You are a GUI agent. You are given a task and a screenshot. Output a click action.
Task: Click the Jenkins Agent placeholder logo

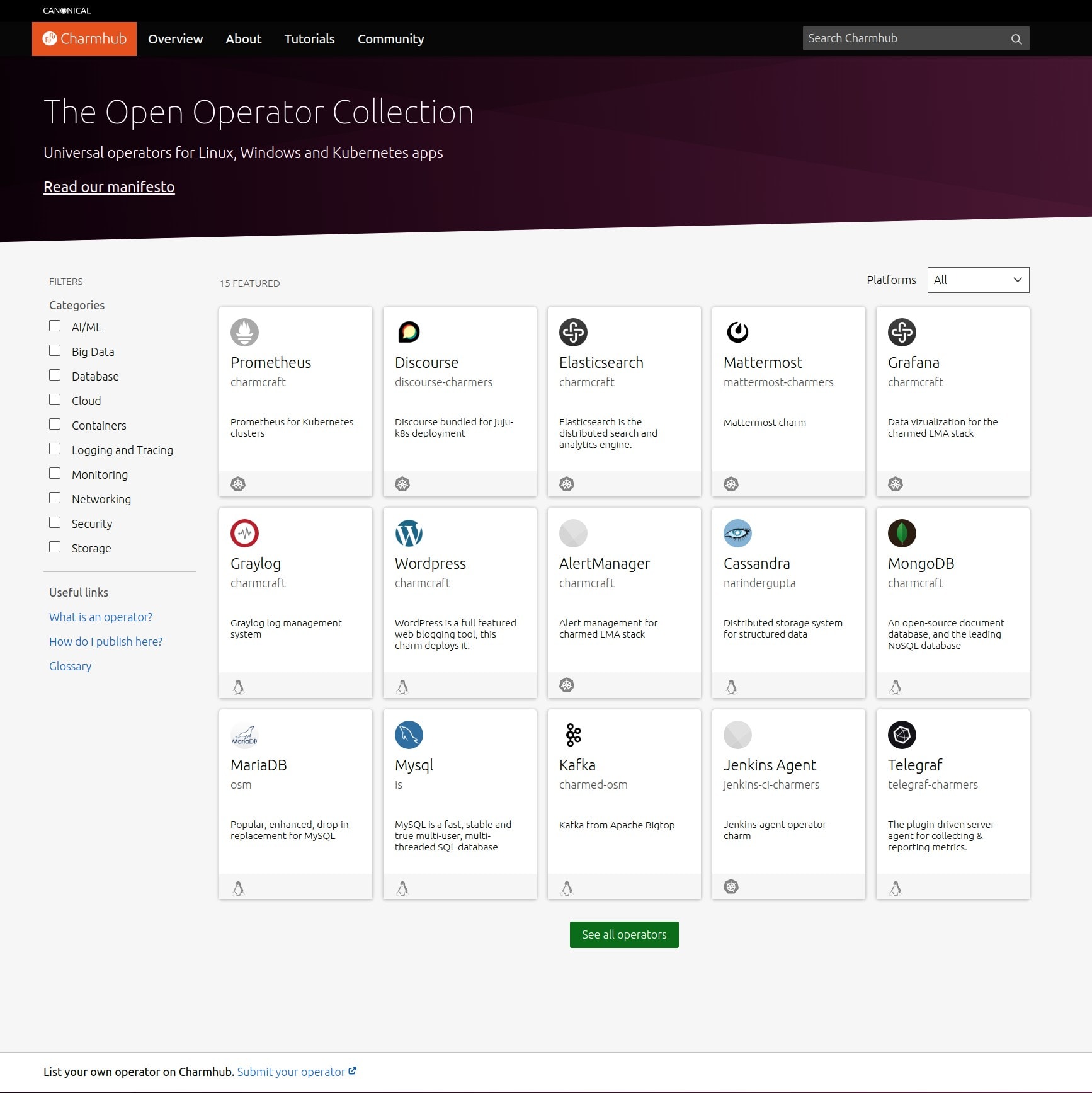tap(737, 735)
